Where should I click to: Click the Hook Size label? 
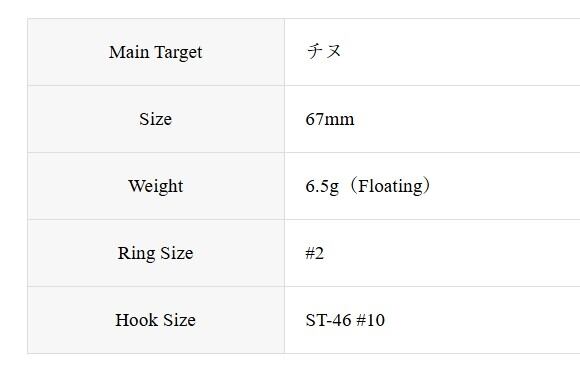(155, 320)
